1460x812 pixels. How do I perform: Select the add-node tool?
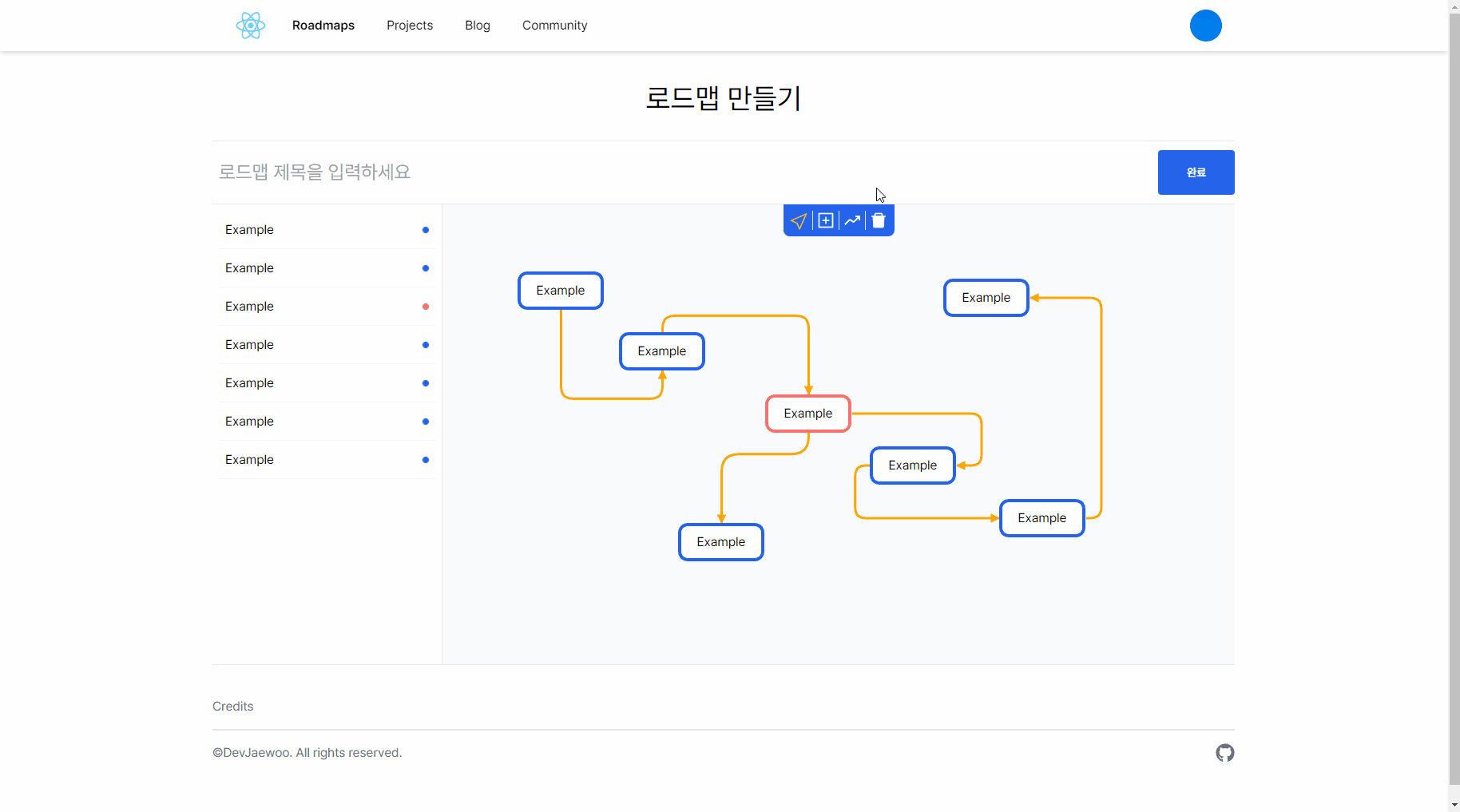click(825, 220)
